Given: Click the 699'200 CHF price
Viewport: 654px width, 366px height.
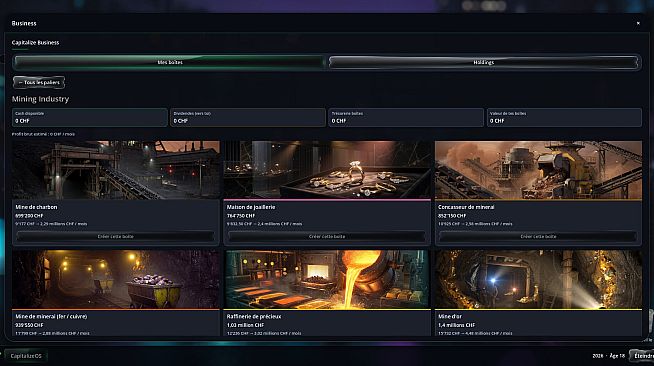Looking at the screenshot, I should pyautogui.click(x=29, y=216).
